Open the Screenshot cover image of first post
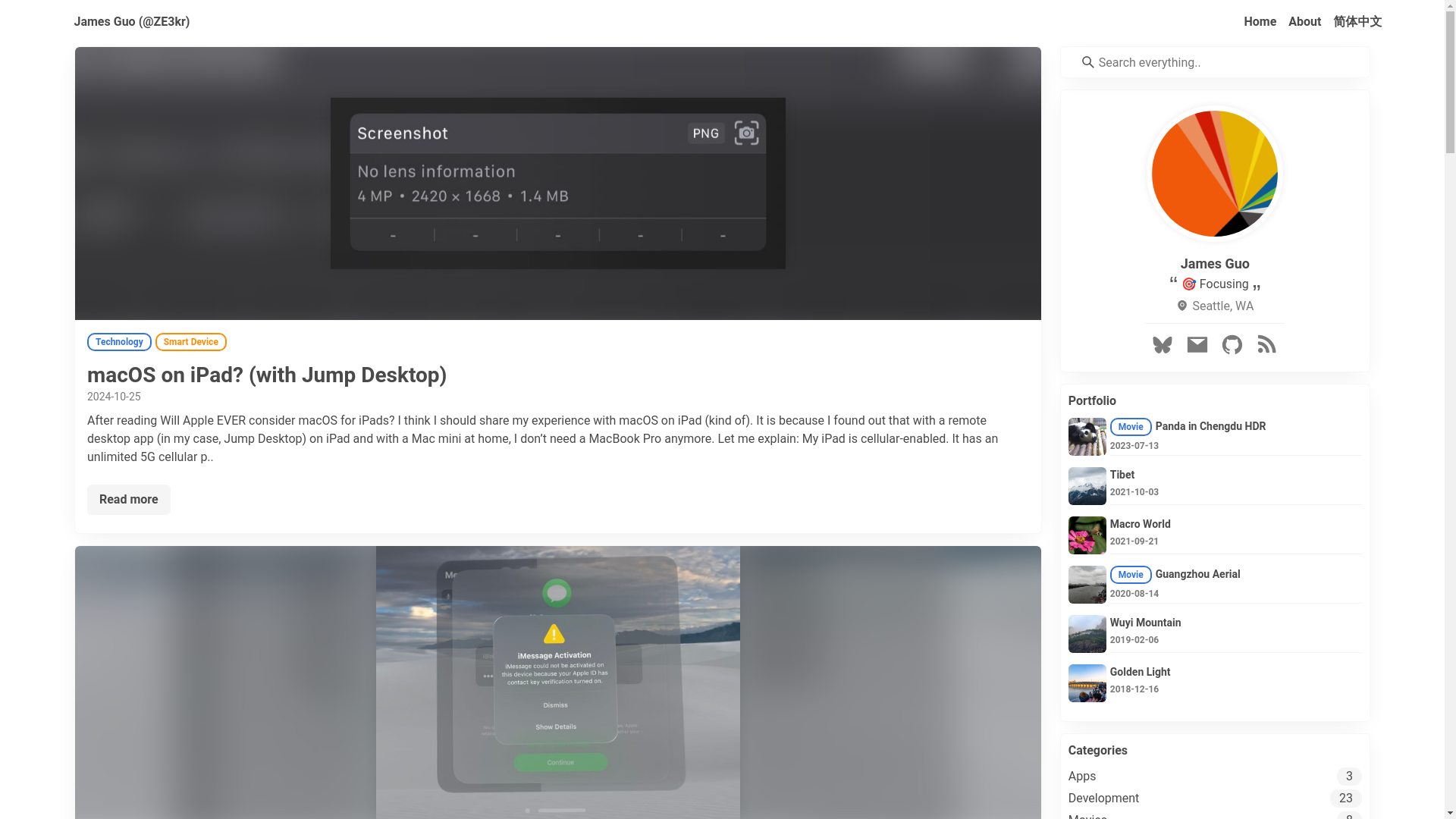1456x819 pixels. coord(558,184)
